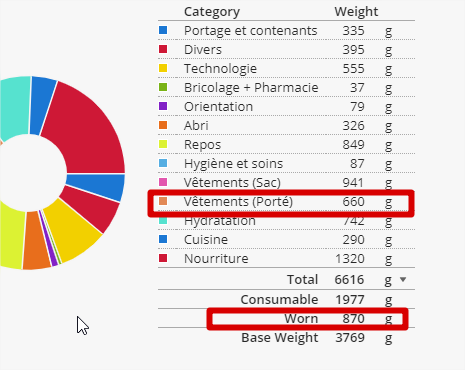Screen dimensions: 465x370
Task: Click the pink Vêtements (Sac) swatch
Action: tap(163, 182)
